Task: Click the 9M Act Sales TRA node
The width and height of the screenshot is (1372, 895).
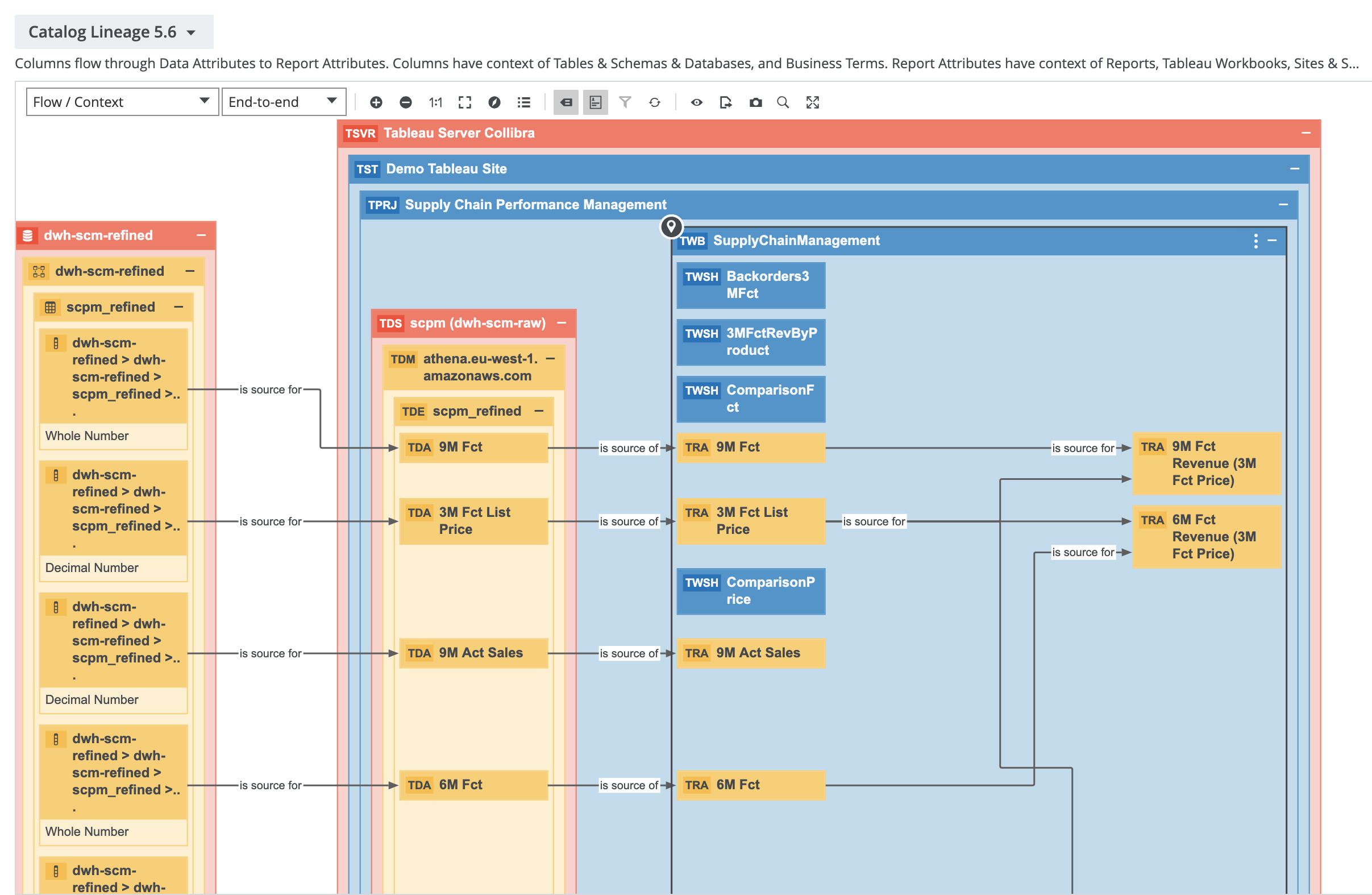Action: [750, 653]
